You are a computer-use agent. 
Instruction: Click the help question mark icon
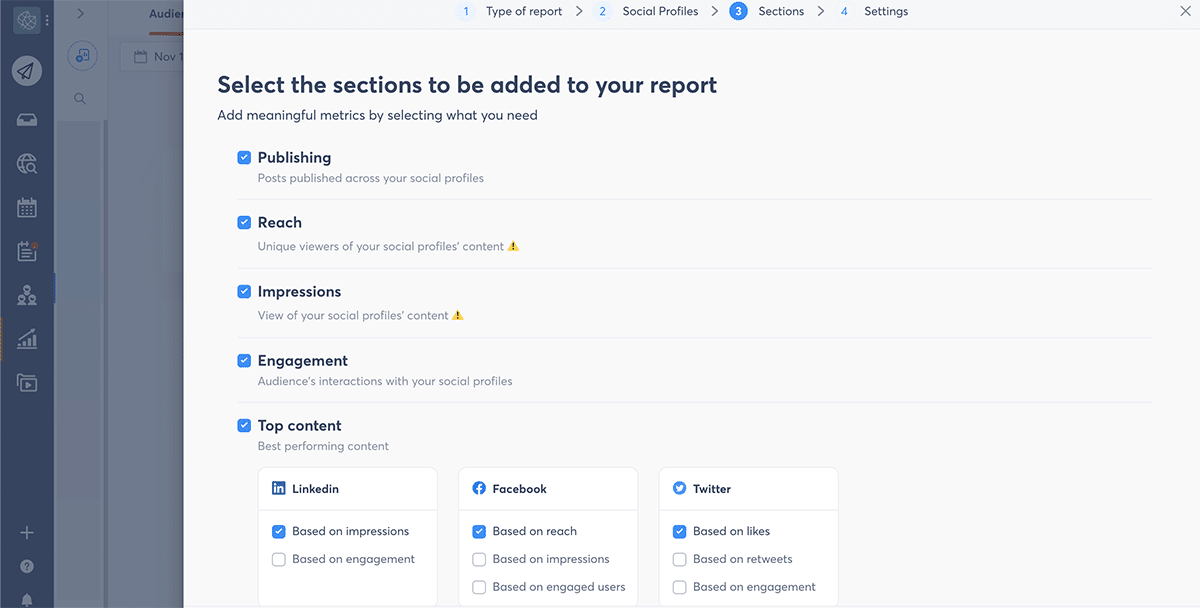point(27,566)
